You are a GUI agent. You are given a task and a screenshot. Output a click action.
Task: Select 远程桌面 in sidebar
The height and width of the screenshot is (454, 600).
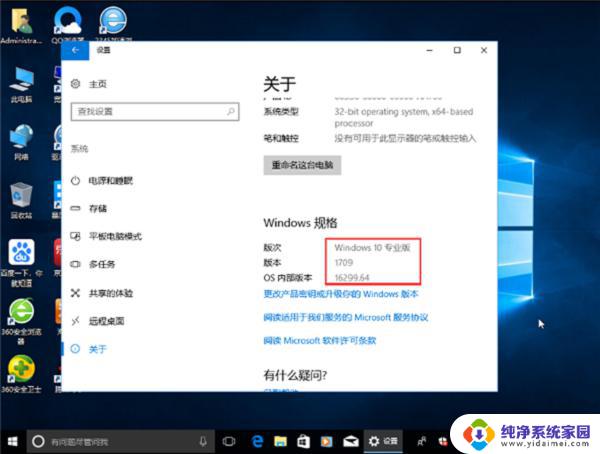point(106,320)
